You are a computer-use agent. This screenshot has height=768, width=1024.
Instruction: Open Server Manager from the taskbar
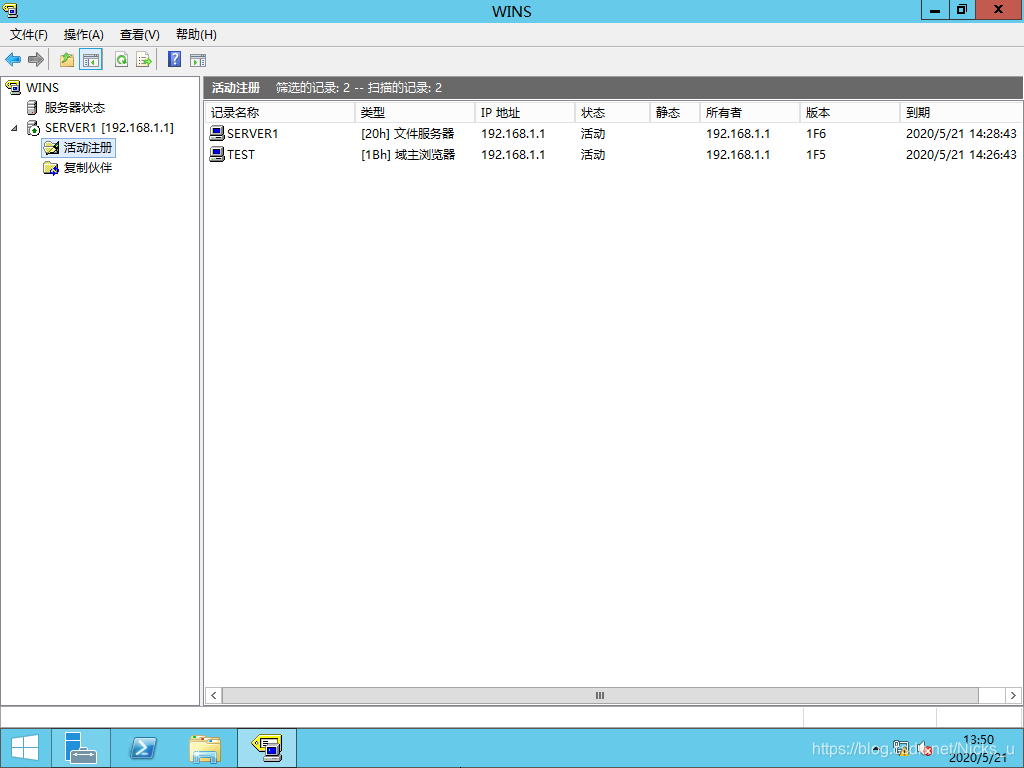point(81,748)
